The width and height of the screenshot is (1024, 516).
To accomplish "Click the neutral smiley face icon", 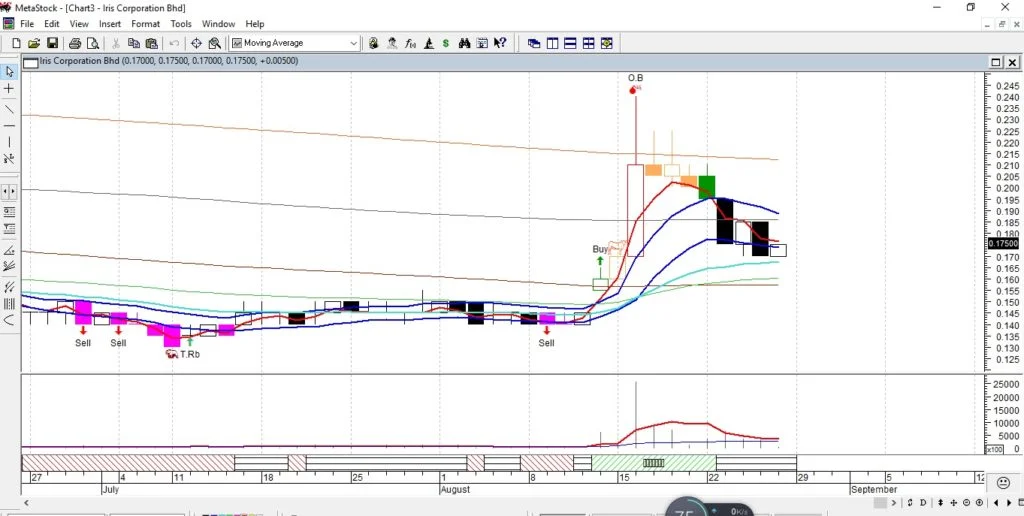I will pyautogui.click(x=1004, y=482).
